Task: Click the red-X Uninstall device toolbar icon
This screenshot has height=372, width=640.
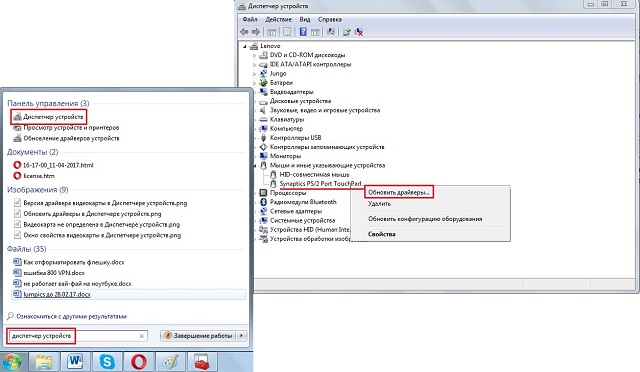Action: click(359, 32)
